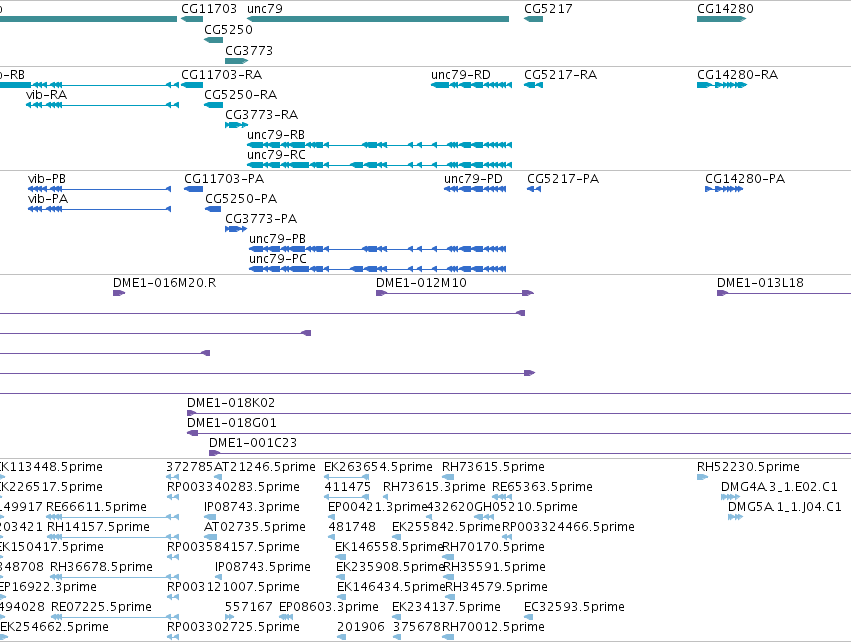Click the CG11703 gene glyph

tap(192, 19)
